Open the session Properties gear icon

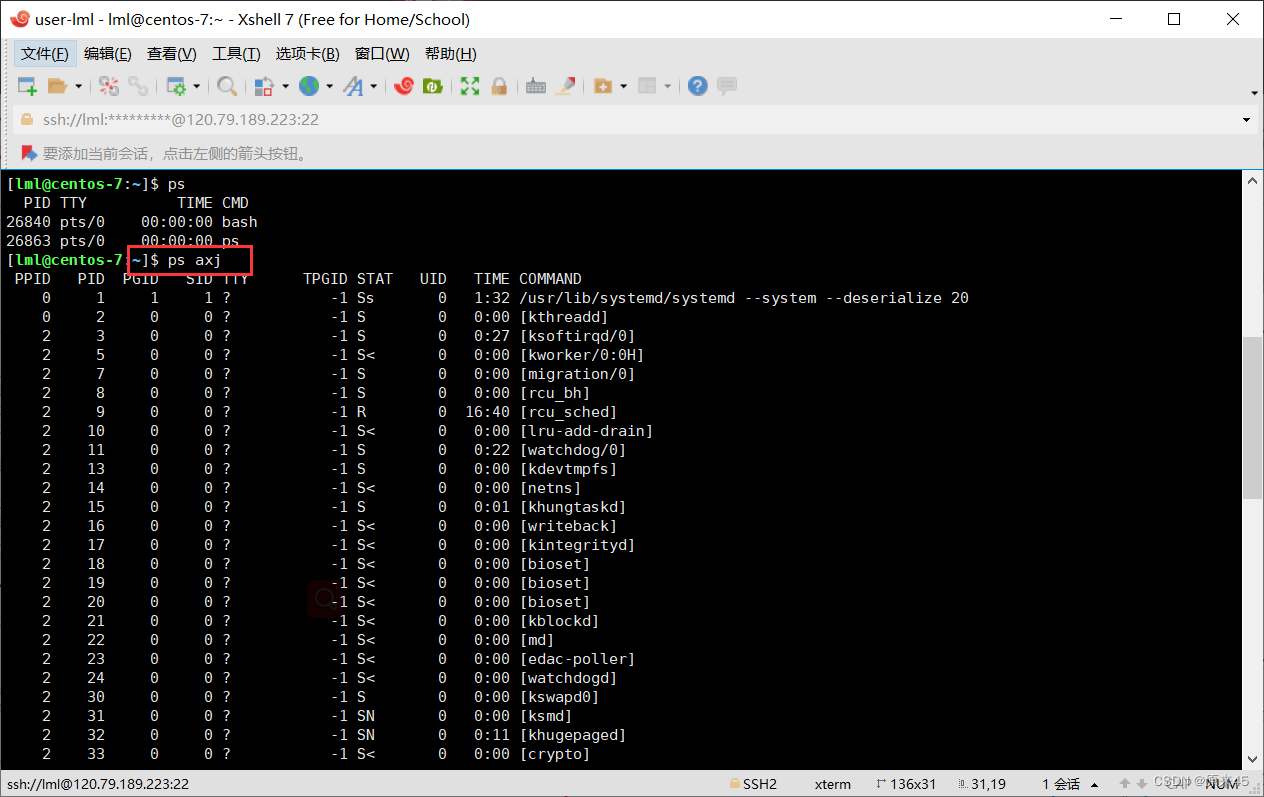pyautogui.click(x=176, y=86)
